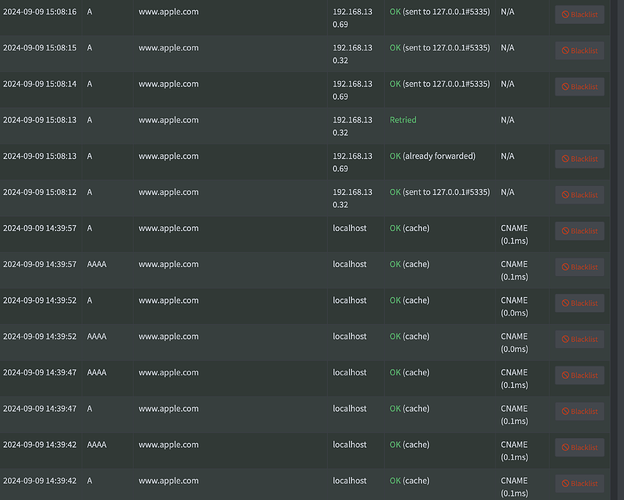
Task: Click the ban icon on the 15:08:14 row
Action: (x=565, y=87)
